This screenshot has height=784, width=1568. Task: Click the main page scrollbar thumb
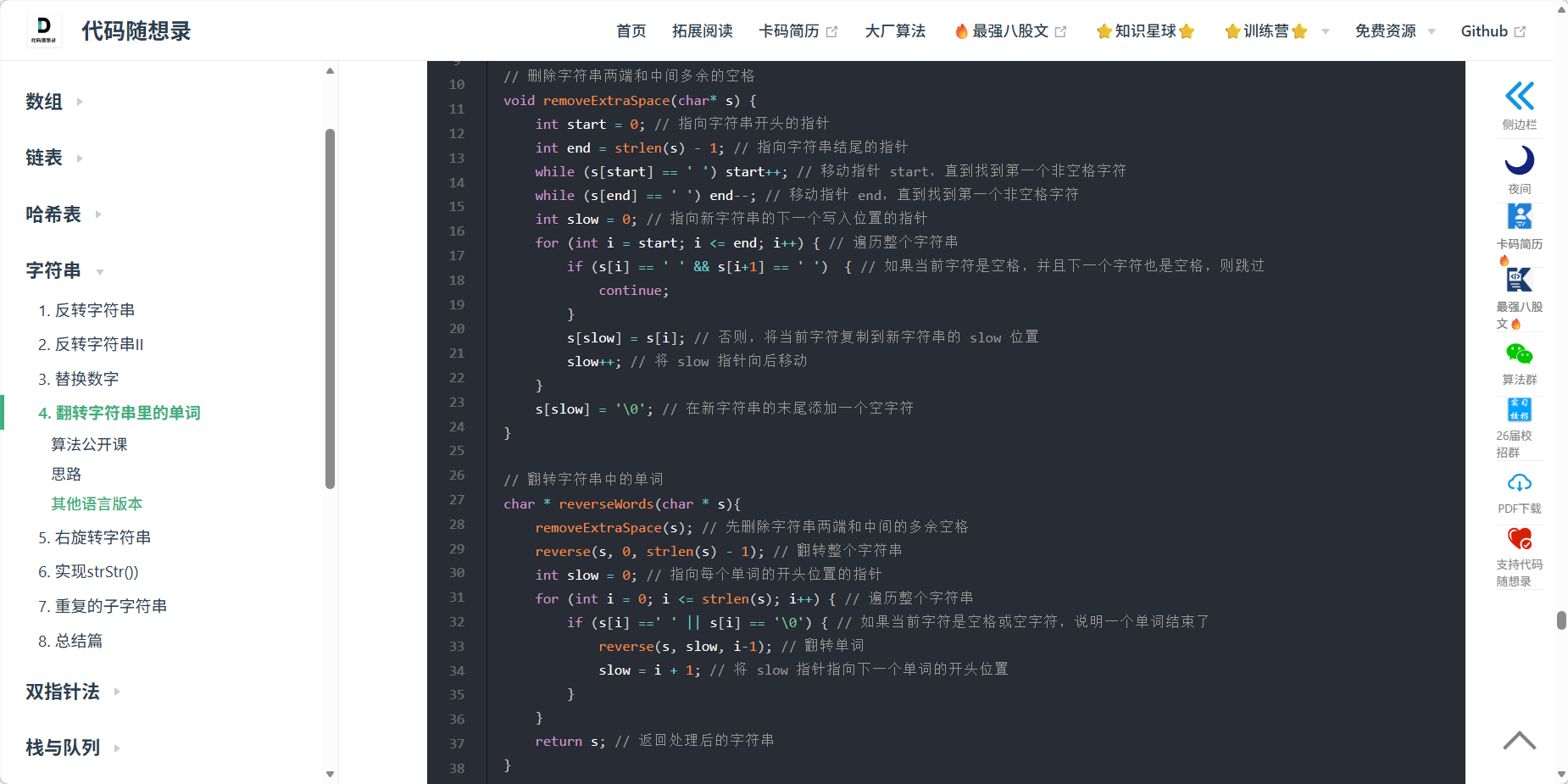click(x=1561, y=620)
